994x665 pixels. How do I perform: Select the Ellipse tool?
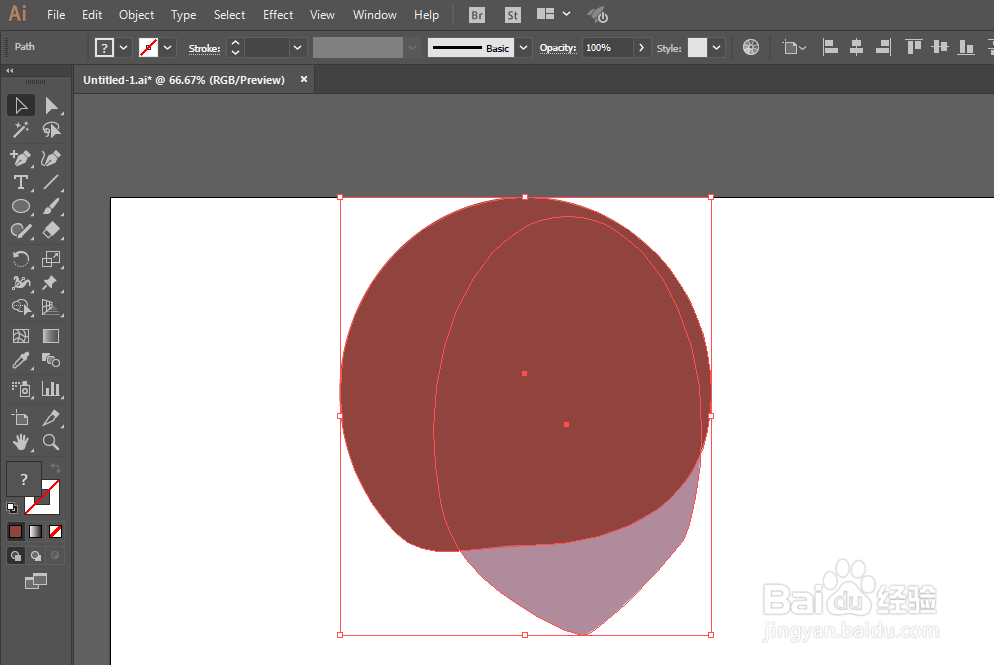tap(21, 207)
